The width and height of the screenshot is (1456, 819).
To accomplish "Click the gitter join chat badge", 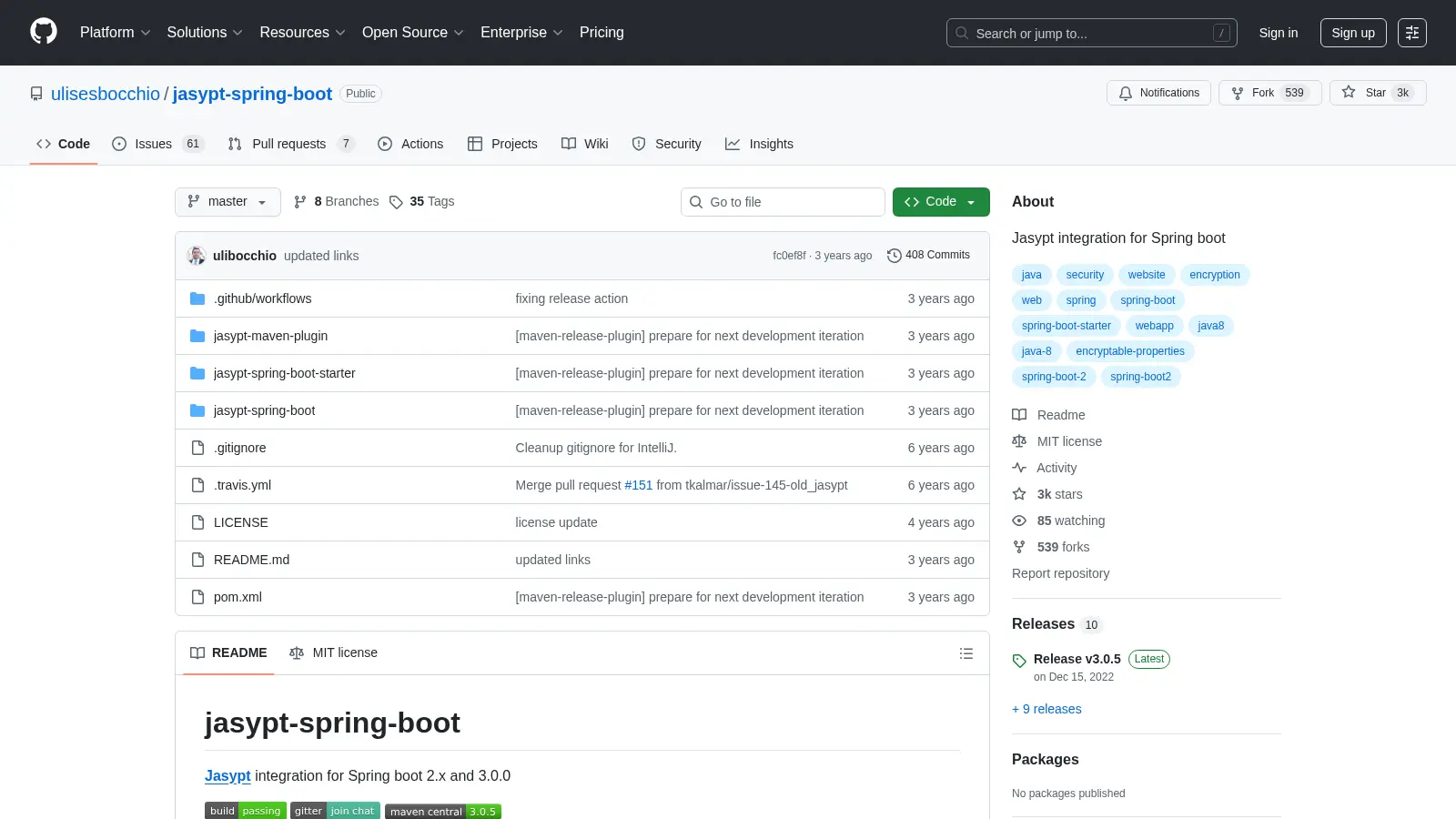I will (x=335, y=811).
